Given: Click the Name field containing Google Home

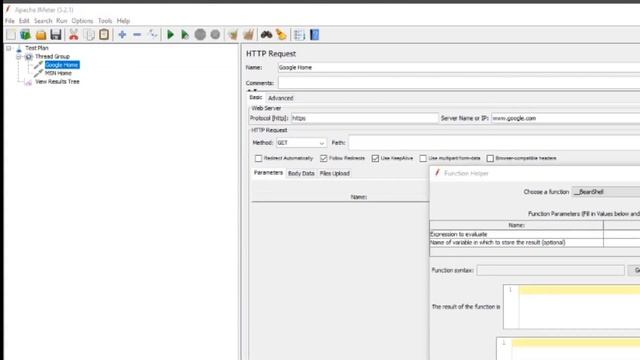Looking at the screenshot, I should 459,68.
